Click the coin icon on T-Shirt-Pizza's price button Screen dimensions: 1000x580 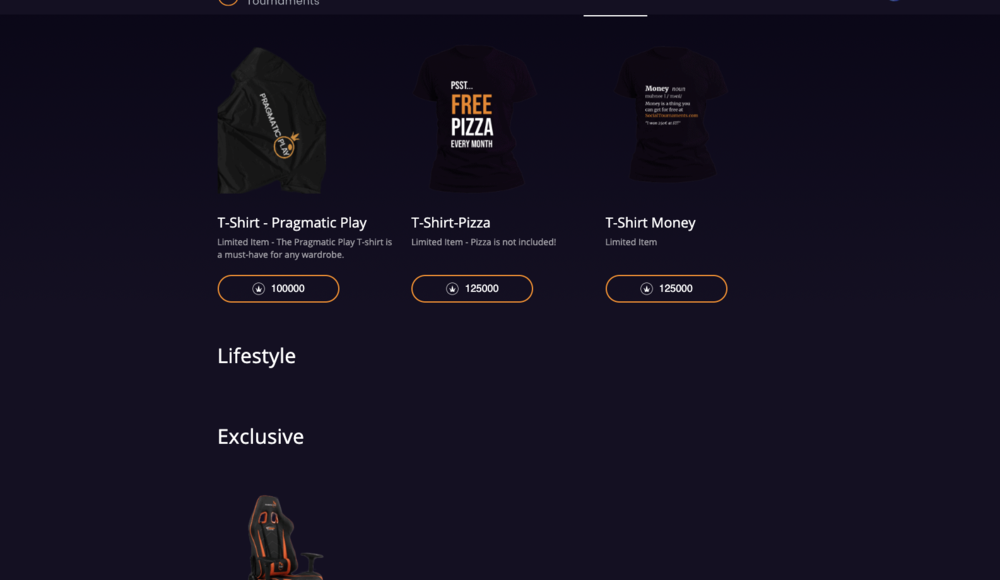pos(452,289)
